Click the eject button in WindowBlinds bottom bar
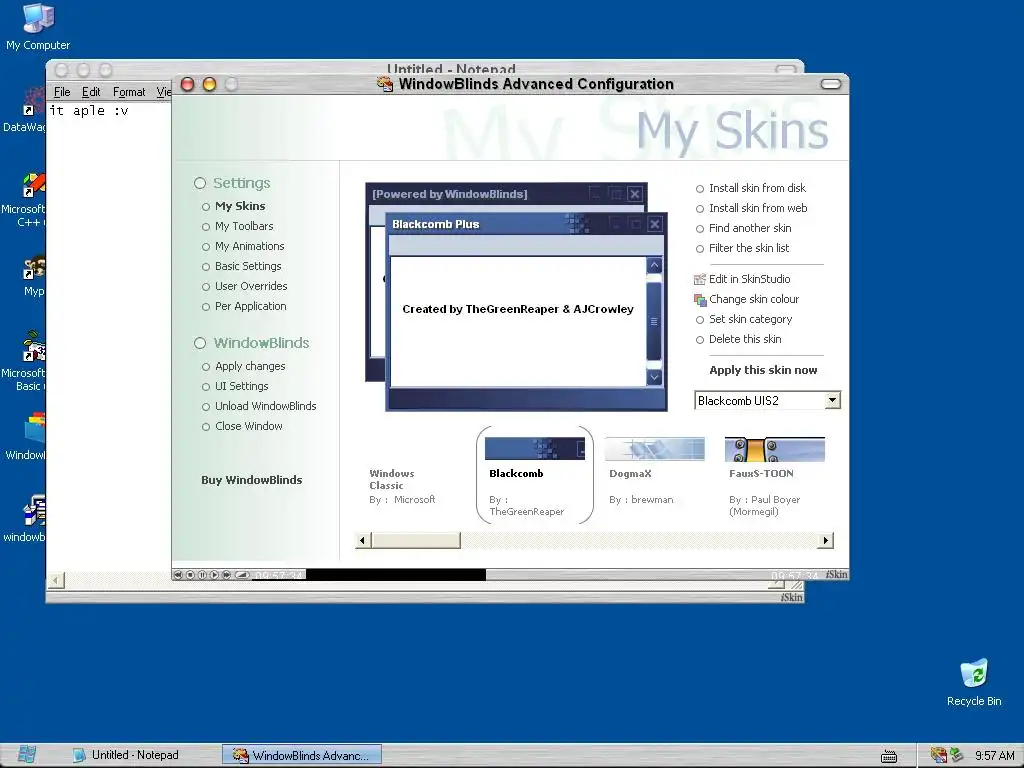The image size is (1024, 768). (x=242, y=575)
